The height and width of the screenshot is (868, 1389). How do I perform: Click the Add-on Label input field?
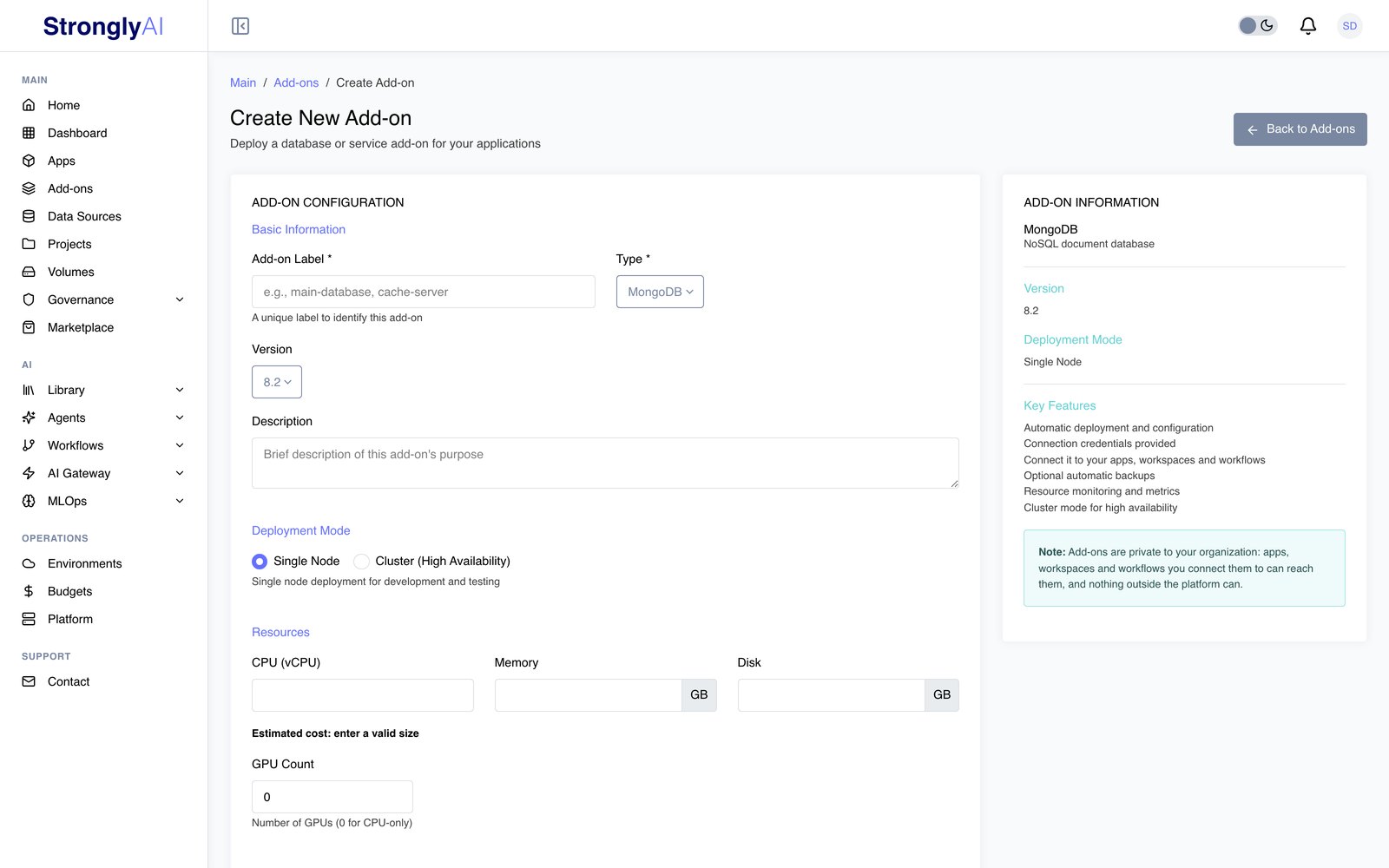pos(424,292)
